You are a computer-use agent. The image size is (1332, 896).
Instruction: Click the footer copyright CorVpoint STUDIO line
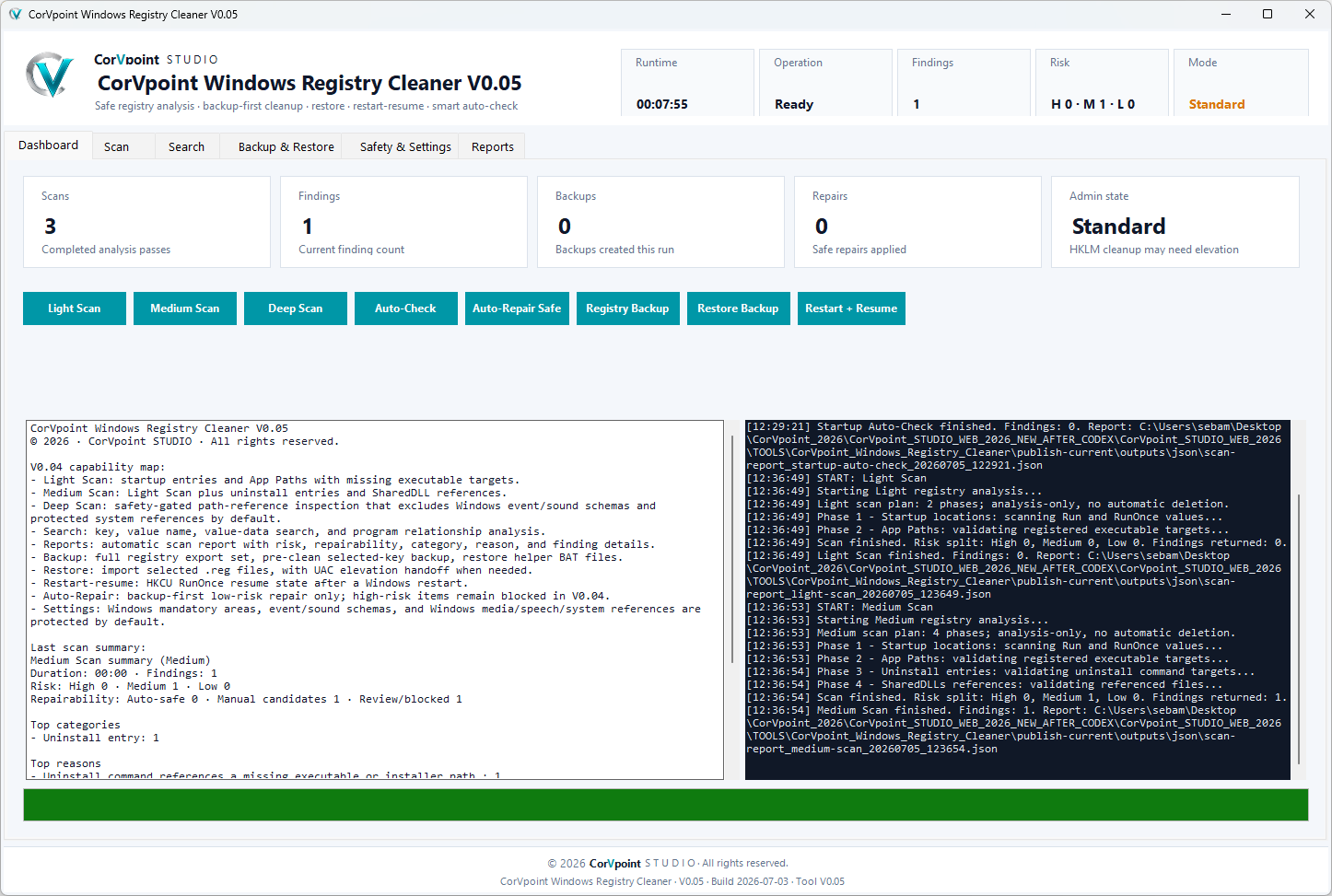(668, 863)
